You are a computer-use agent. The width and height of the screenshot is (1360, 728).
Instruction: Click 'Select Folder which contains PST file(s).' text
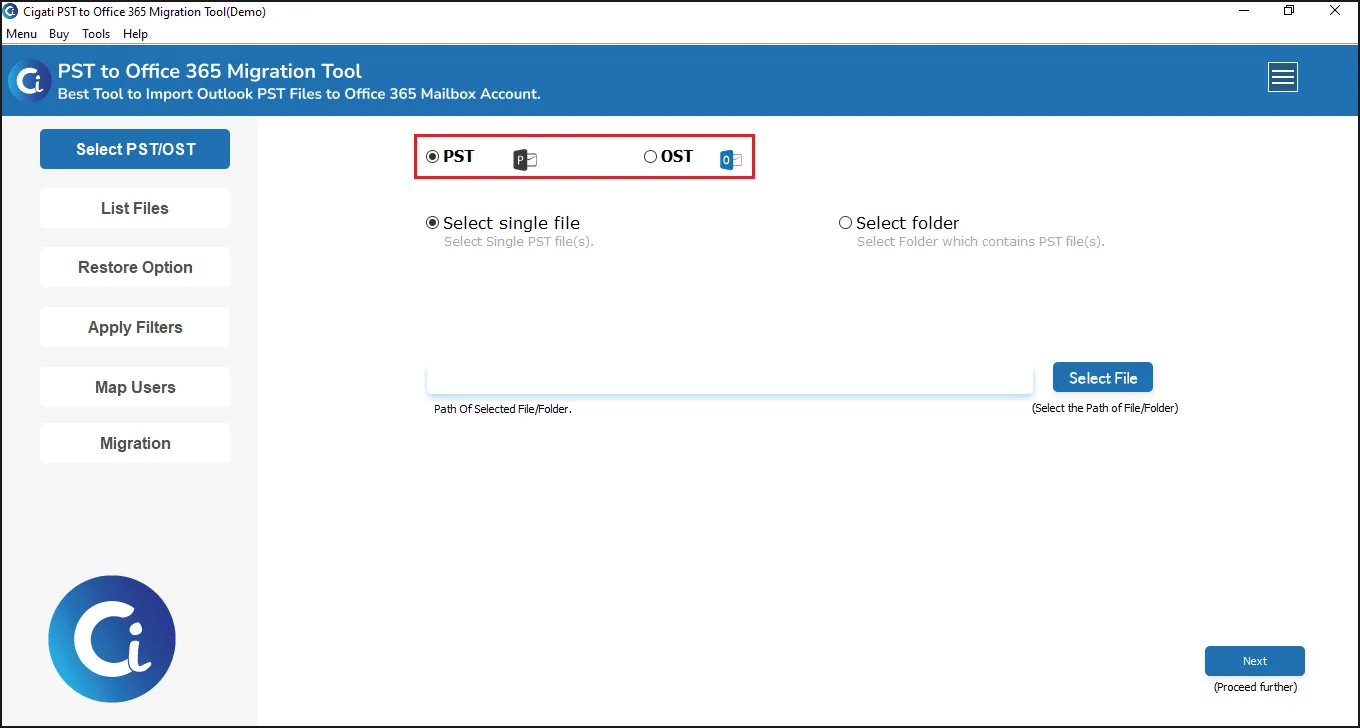pyautogui.click(x=981, y=242)
